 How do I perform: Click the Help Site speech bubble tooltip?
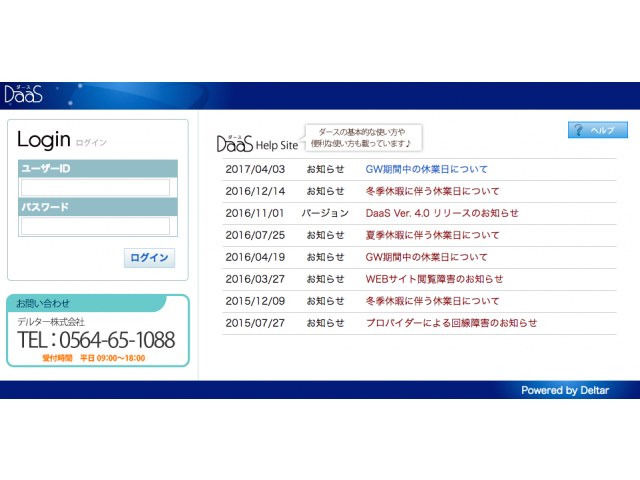[363, 138]
